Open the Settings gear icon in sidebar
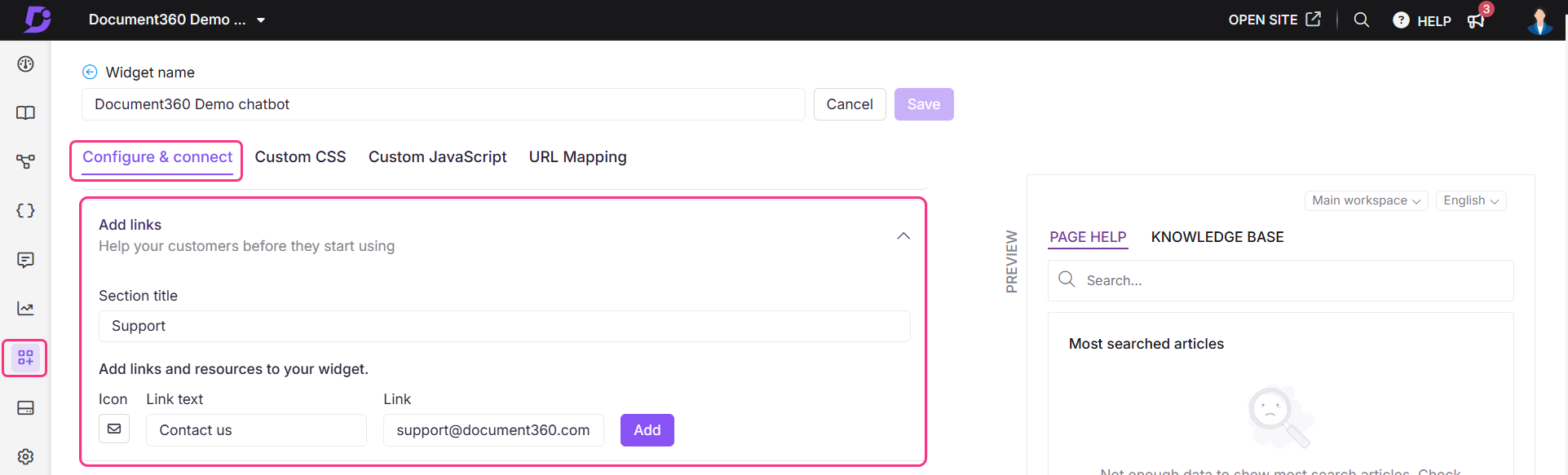Screen dimensions: 1568x475 click(26, 456)
